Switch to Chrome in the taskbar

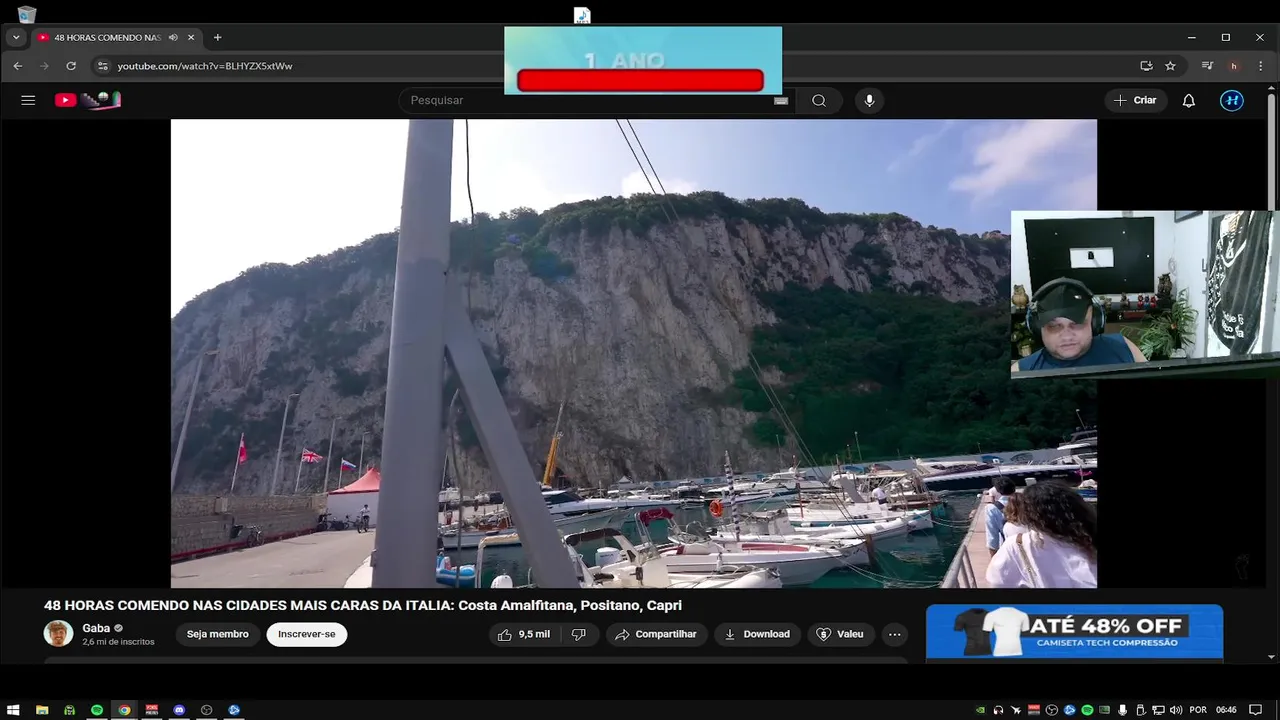tap(124, 710)
